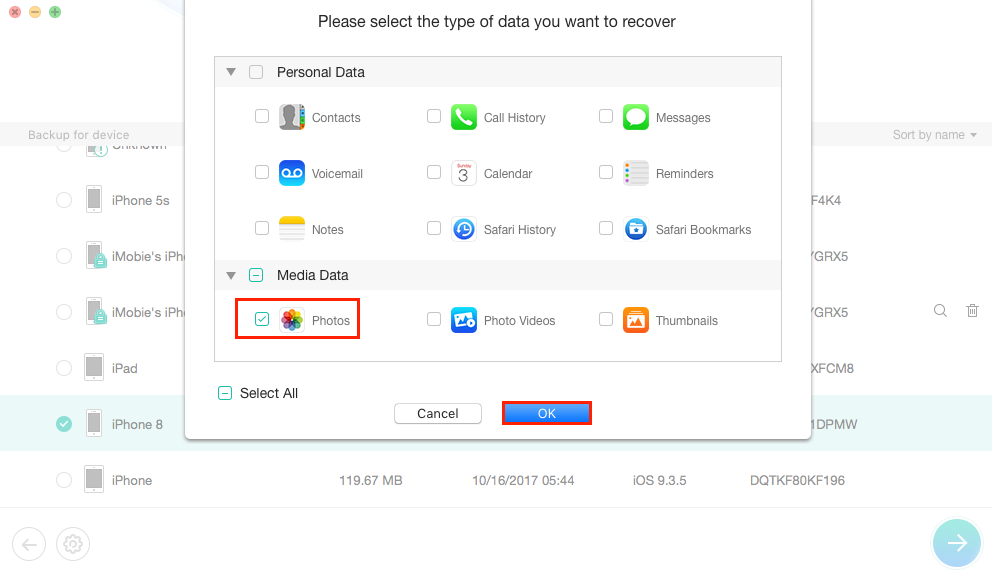Click the Media Data heading text
Viewport: 992px width, 575px height.
point(313,275)
